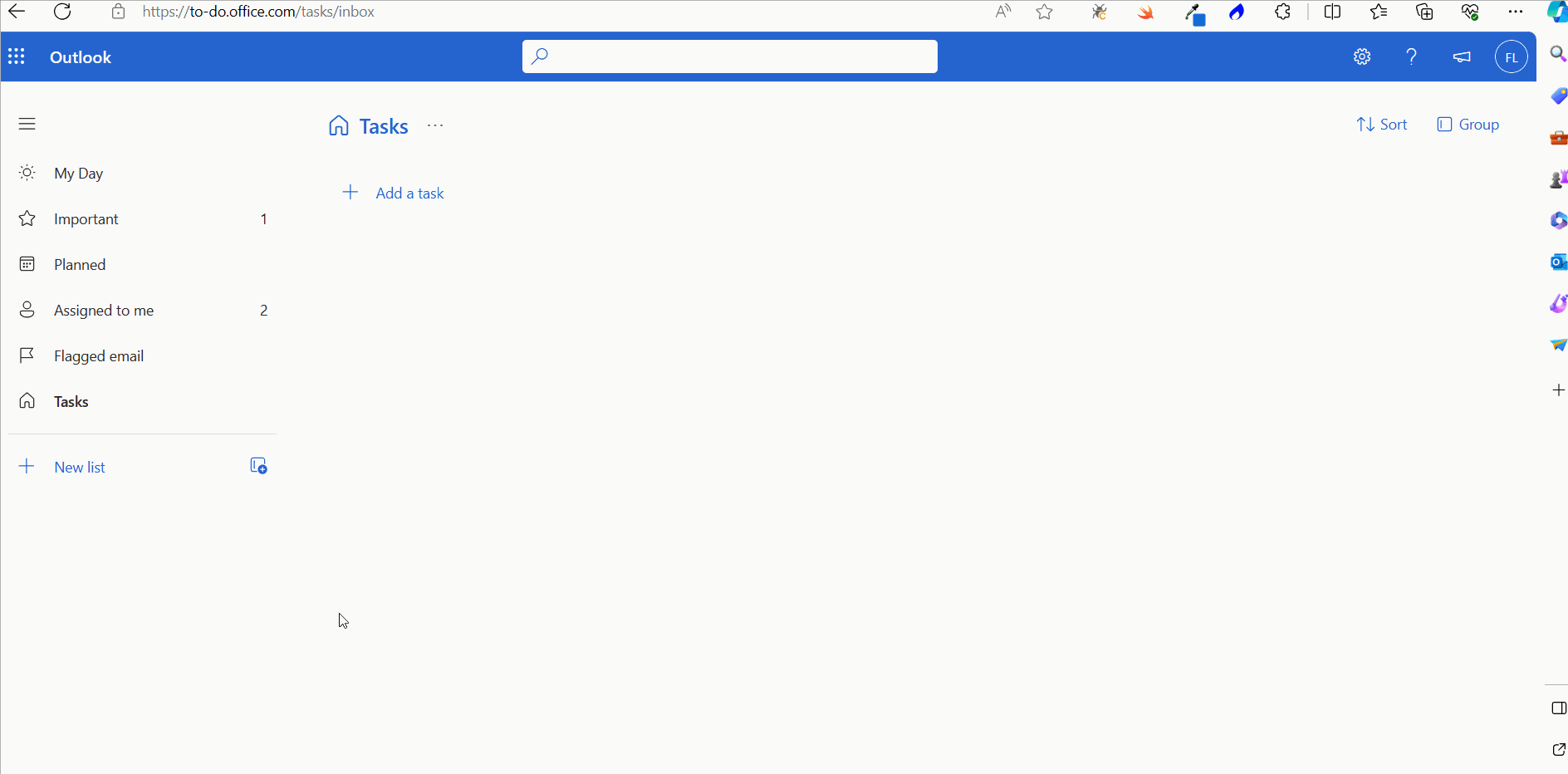The image size is (1568, 774).
Task: Bookmark this page via the star icon
Action: tap(1044, 12)
